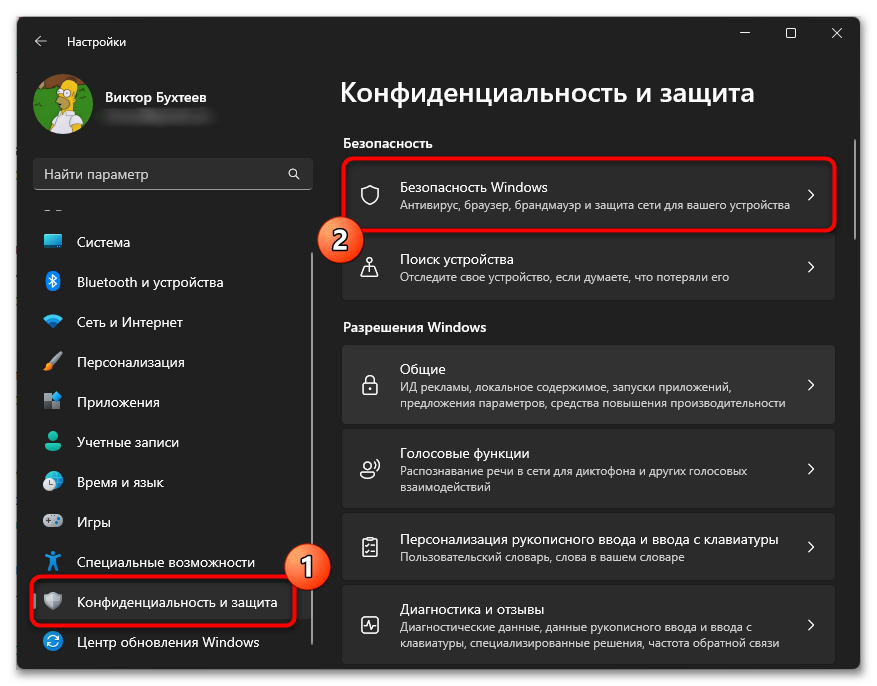Screen dimensions: 877x686
Task: Click the Homer Simpson profile avatar
Action: (63, 104)
